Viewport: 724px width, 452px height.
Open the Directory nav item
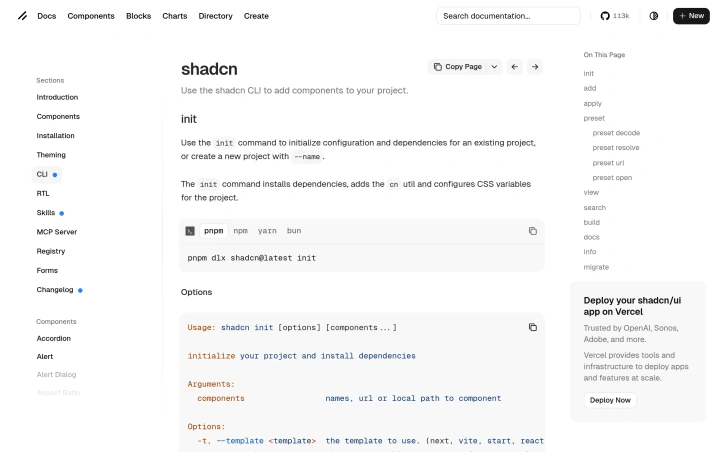tap(216, 16)
